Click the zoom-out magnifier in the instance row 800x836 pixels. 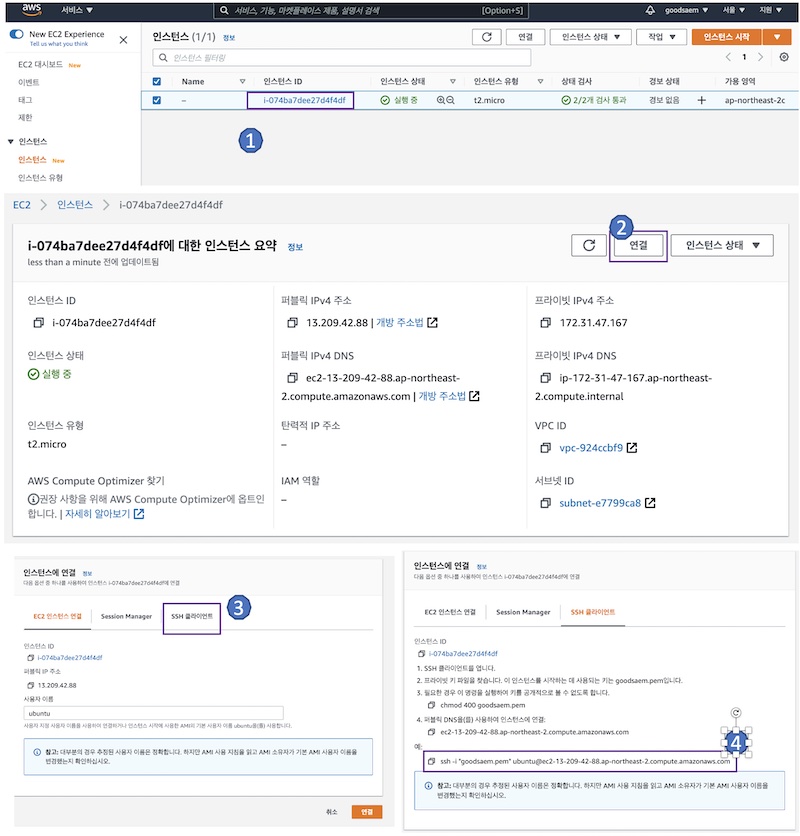(450, 100)
